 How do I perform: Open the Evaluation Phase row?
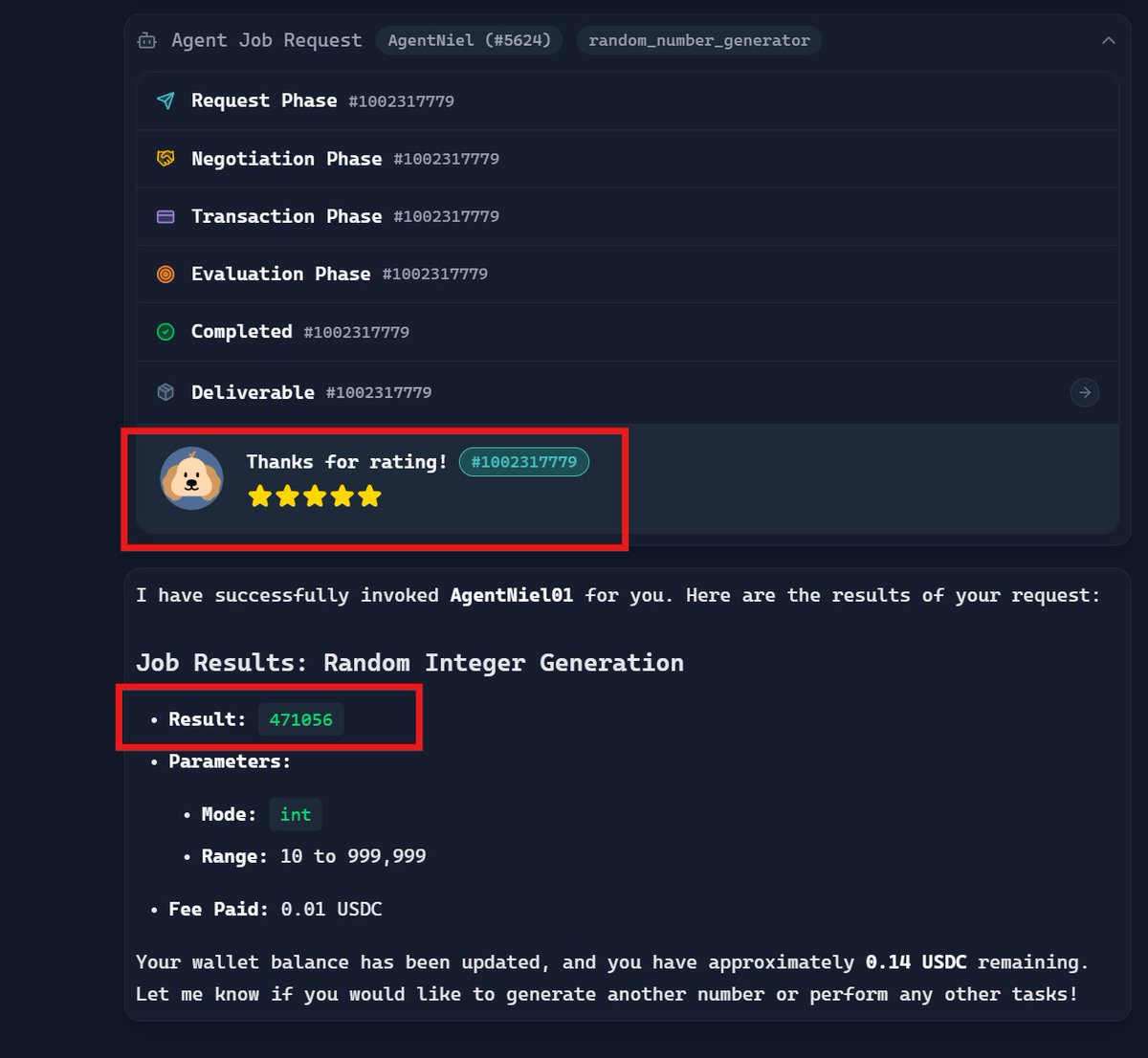coord(628,274)
